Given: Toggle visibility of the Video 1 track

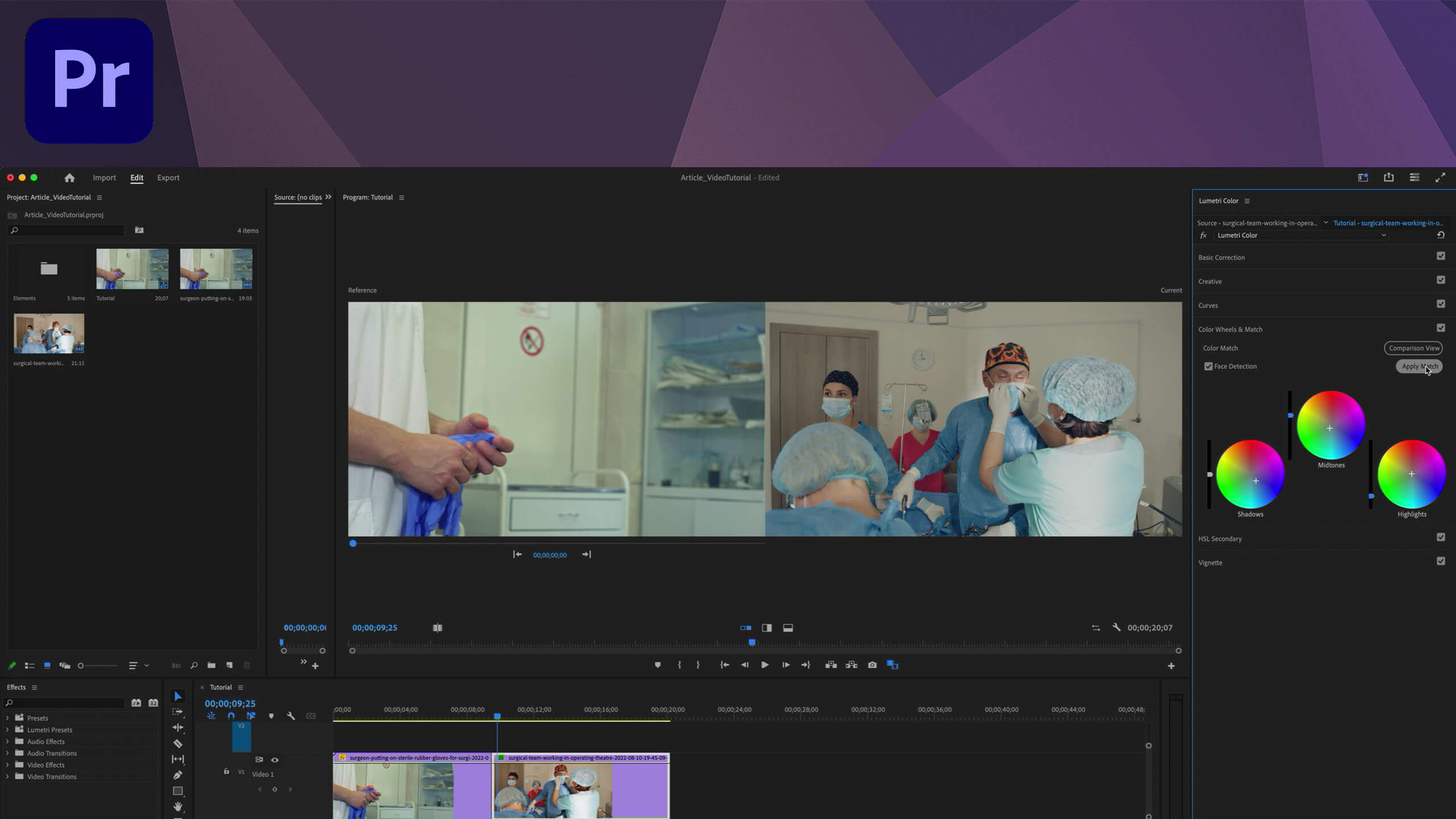Looking at the screenshot, I should pos(275,759).
